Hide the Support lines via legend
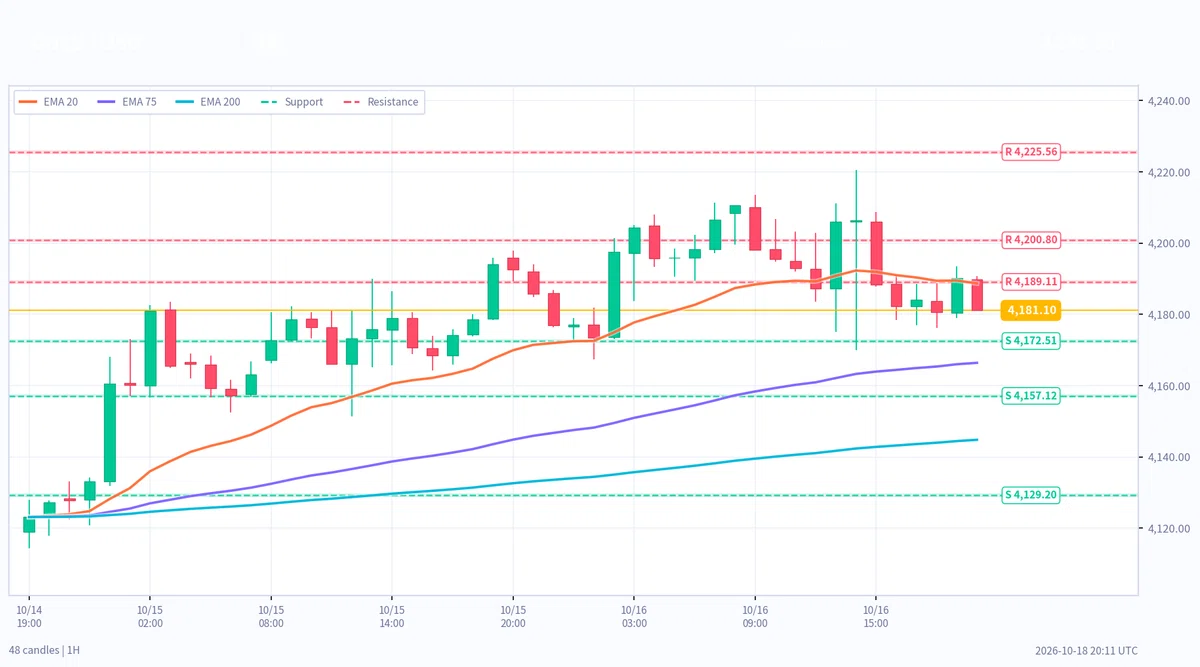 pos(291,102)
